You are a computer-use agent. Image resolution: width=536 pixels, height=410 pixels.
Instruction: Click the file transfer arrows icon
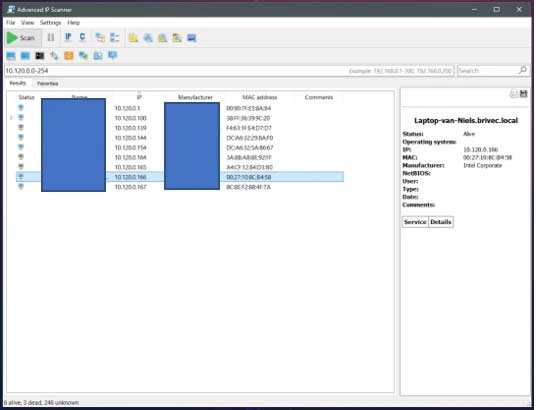[54, 55]
